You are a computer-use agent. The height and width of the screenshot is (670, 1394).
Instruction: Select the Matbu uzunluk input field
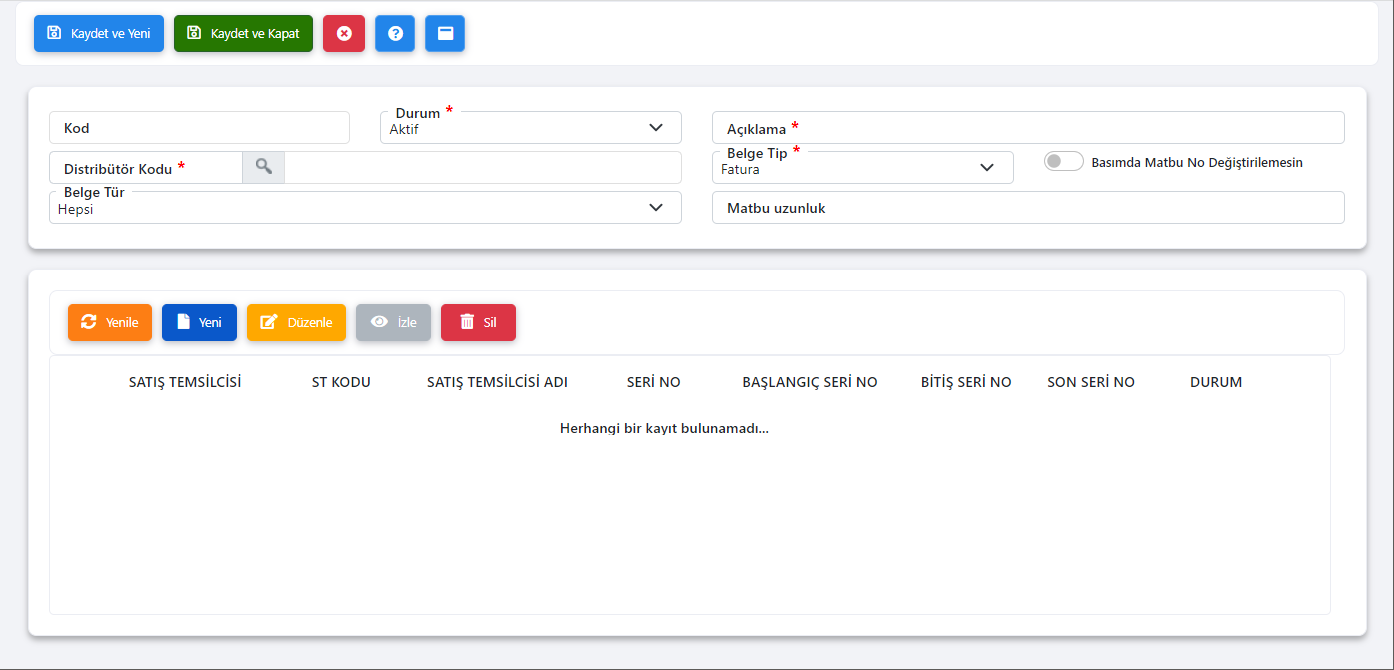click(x=1028, y=208)
